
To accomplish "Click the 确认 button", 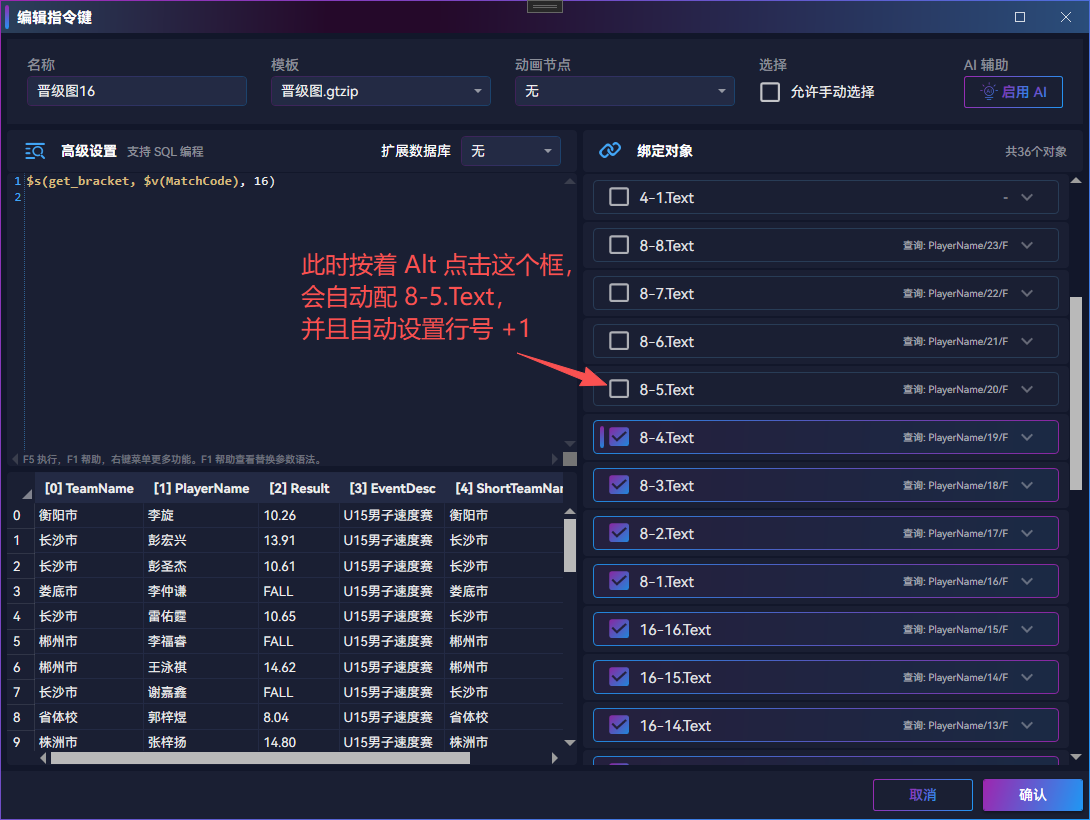I will [x=1032, y=794].
